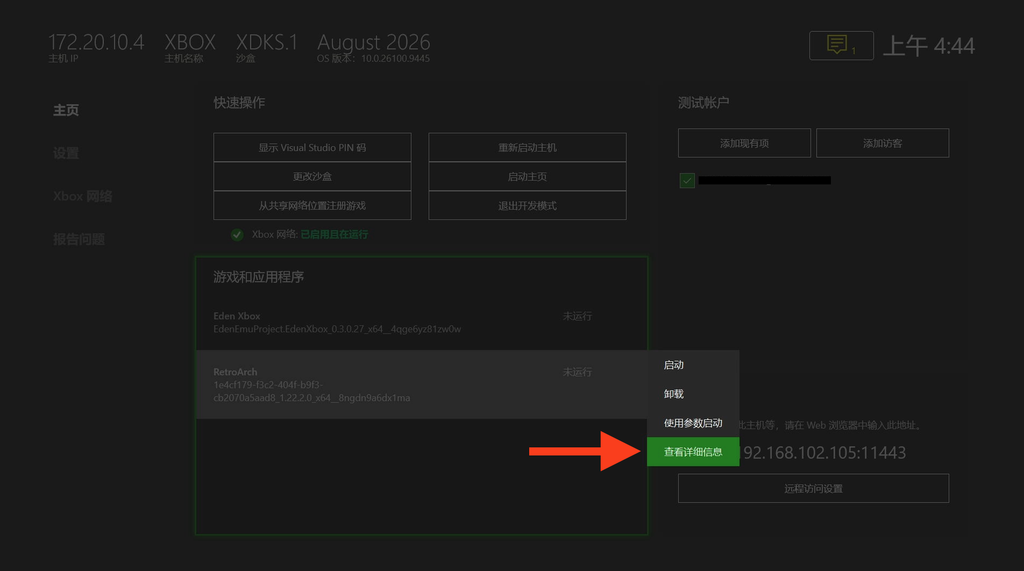Select the Eden Xbox app row
Screen dimensions: 1024x571
422,322
